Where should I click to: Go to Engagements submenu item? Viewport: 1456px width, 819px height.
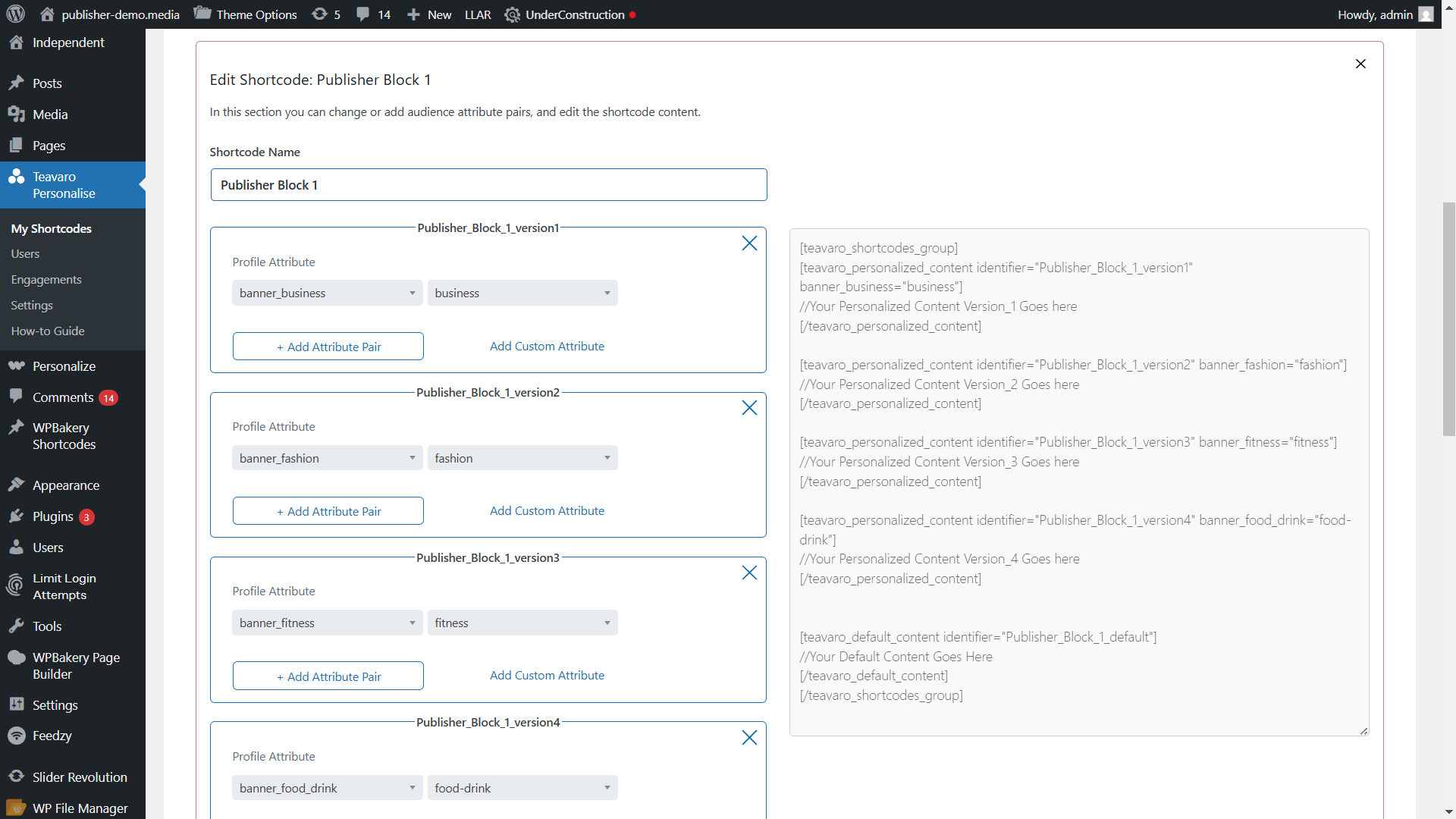pyautogui.click(x=46, y=280)
